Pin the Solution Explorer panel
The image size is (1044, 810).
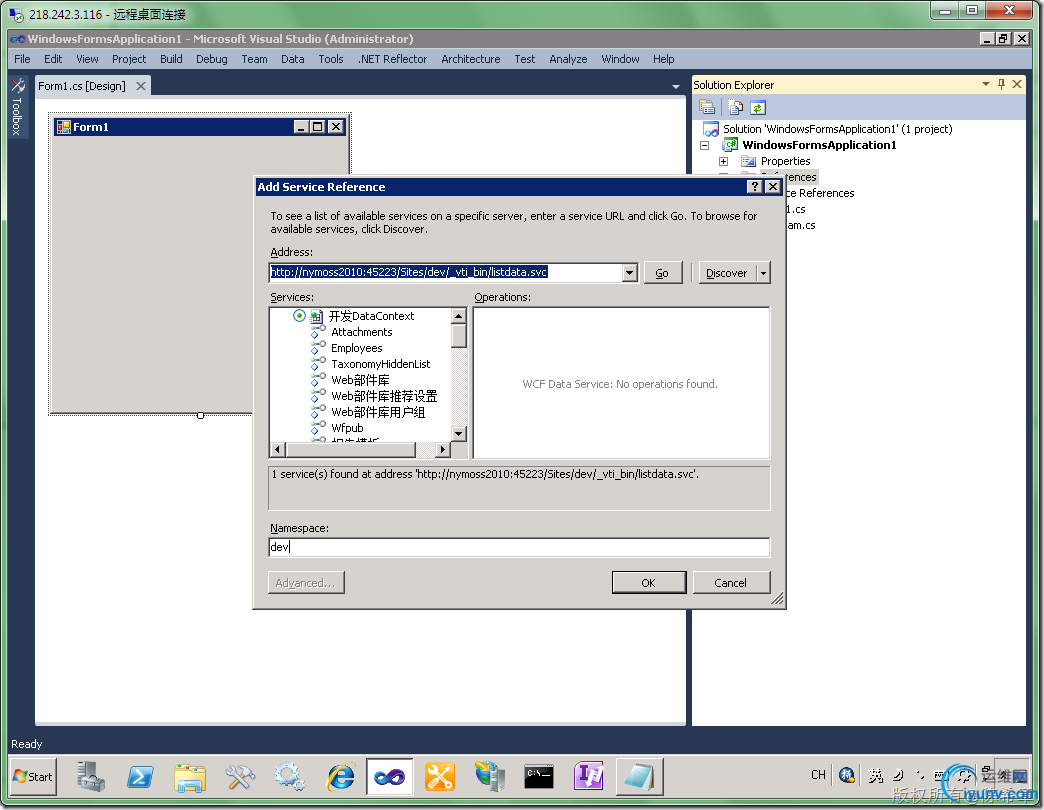pyautogui.click(x=1001, y=84)
